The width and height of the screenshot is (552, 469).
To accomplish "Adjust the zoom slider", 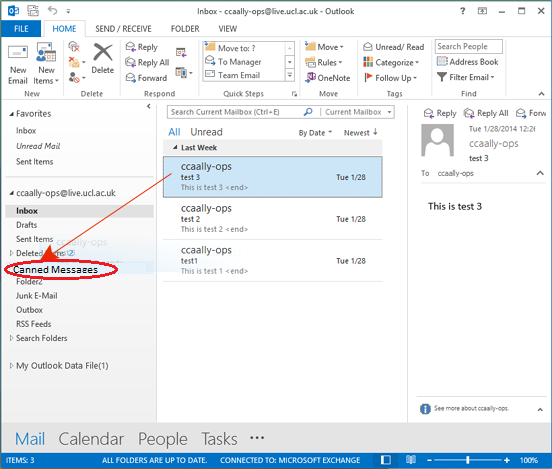I will click(x=468, y=460).
